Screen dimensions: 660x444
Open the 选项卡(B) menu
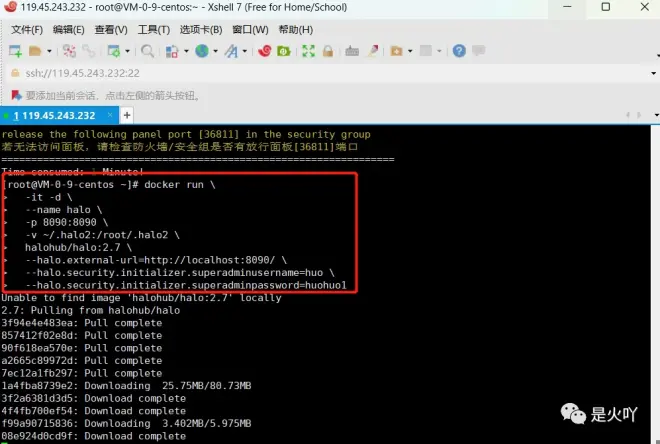[201, 30]
